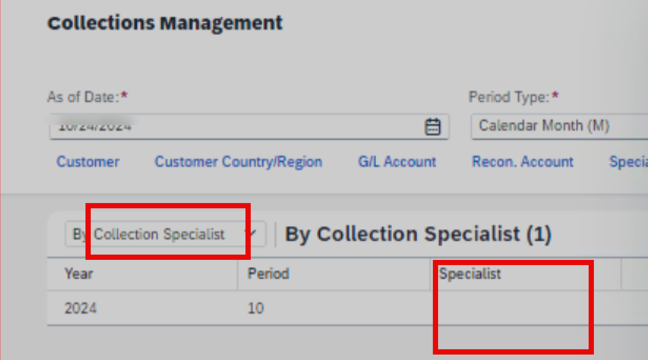
Task: Open the calendar picker icon
Action: [x=432, y=126]
